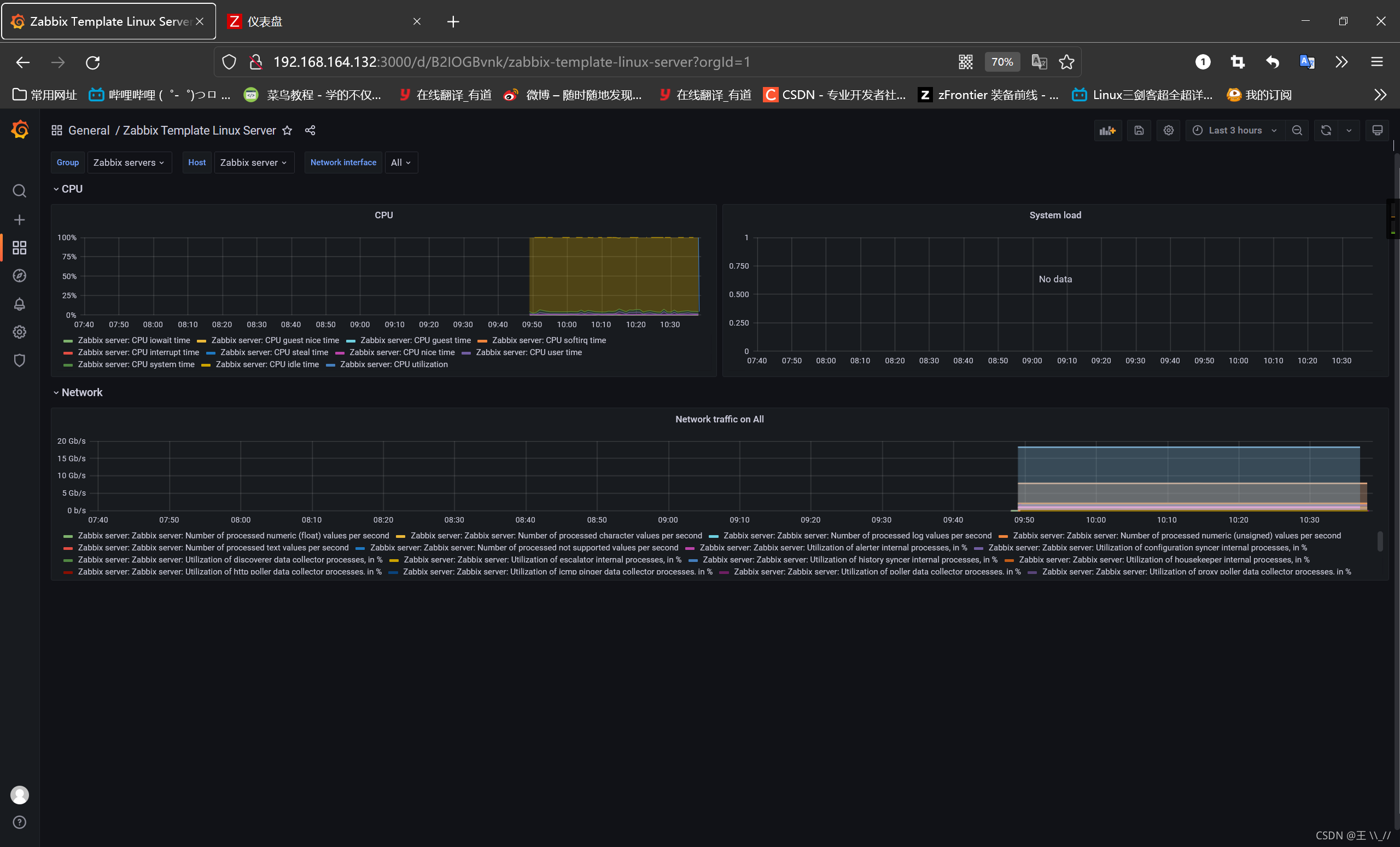Select CPU nice time legend color swatch
This screenshot has width=1400, height=847.
coord(340,352)
